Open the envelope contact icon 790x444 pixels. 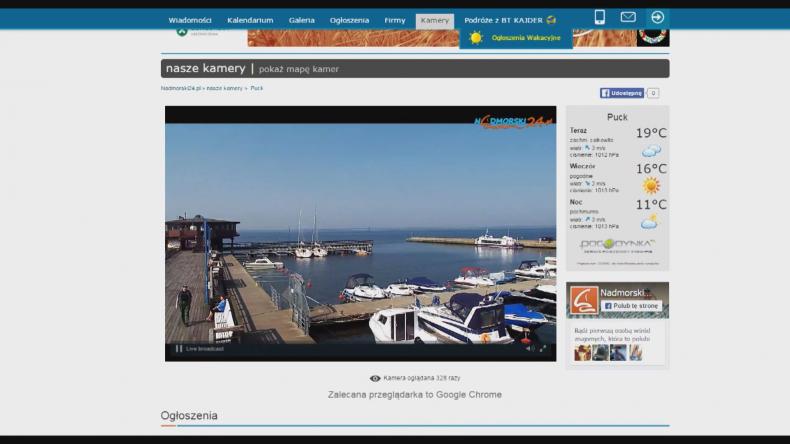click(x=628, y=17)
